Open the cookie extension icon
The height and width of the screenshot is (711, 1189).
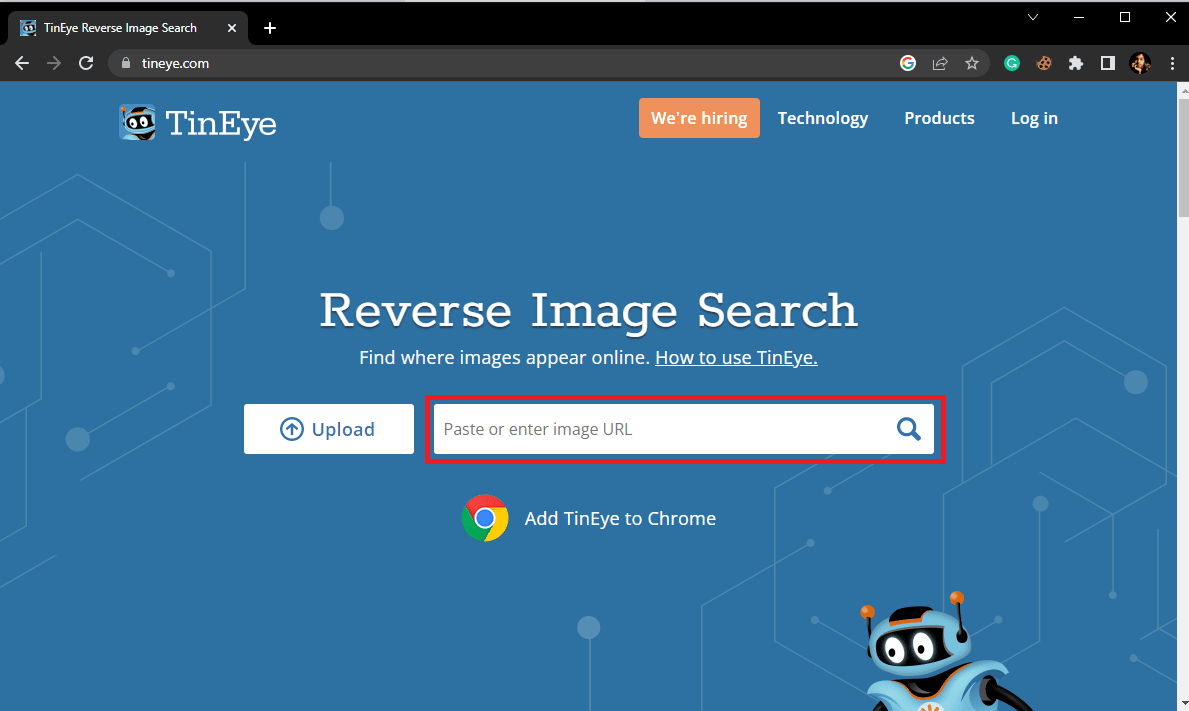coord(1044,64)
